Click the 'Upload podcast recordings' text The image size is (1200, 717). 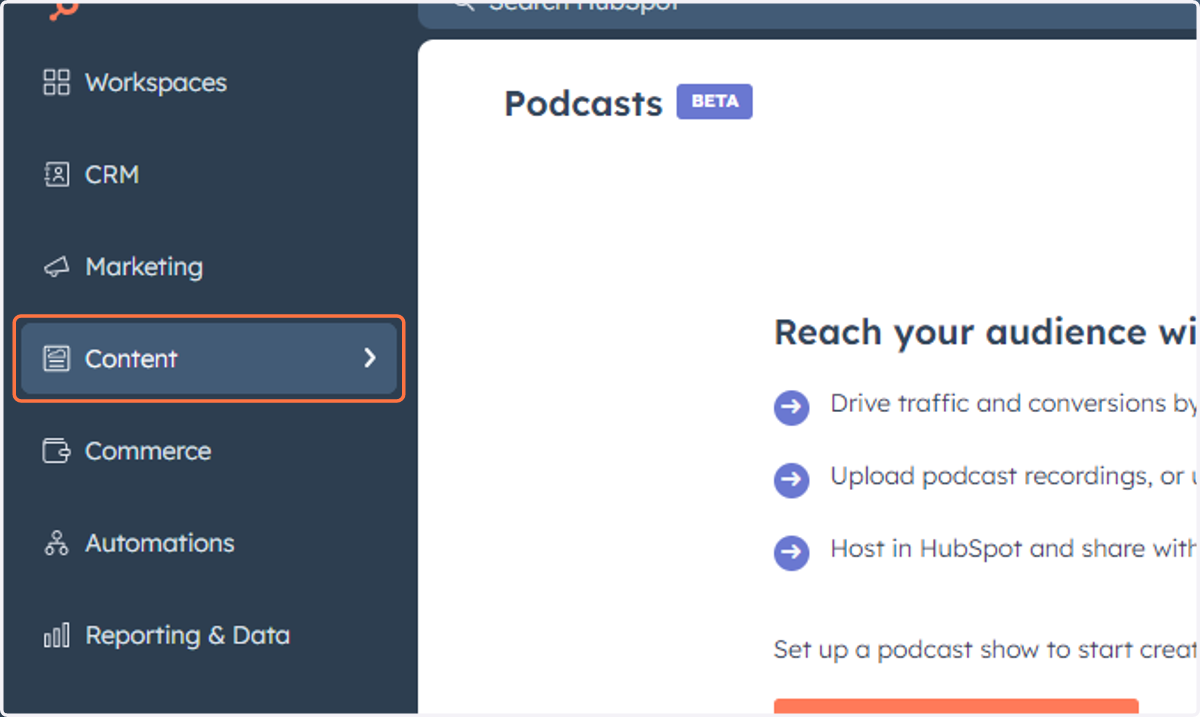pos(1014,476)
